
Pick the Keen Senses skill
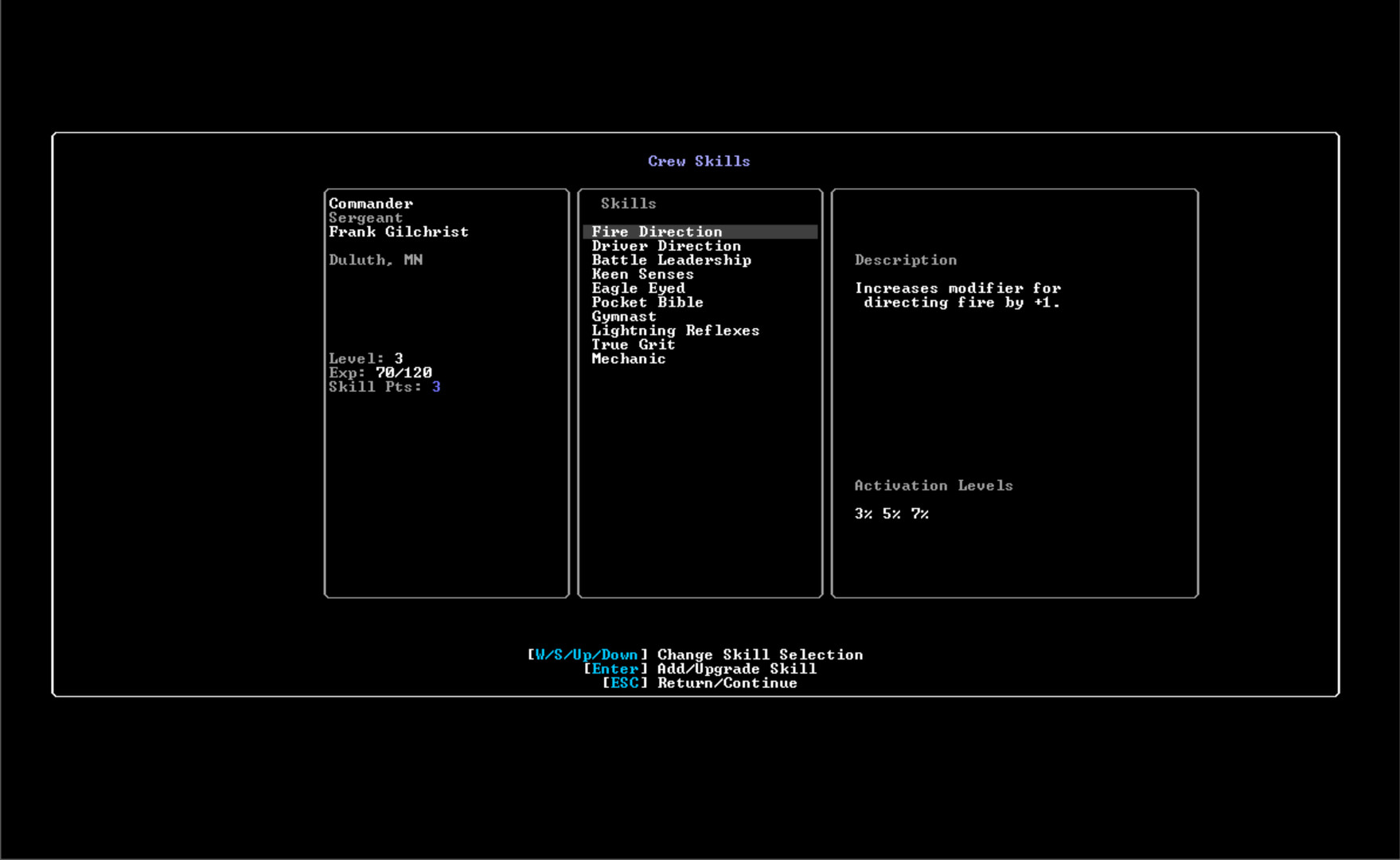(x=642, y=274)
